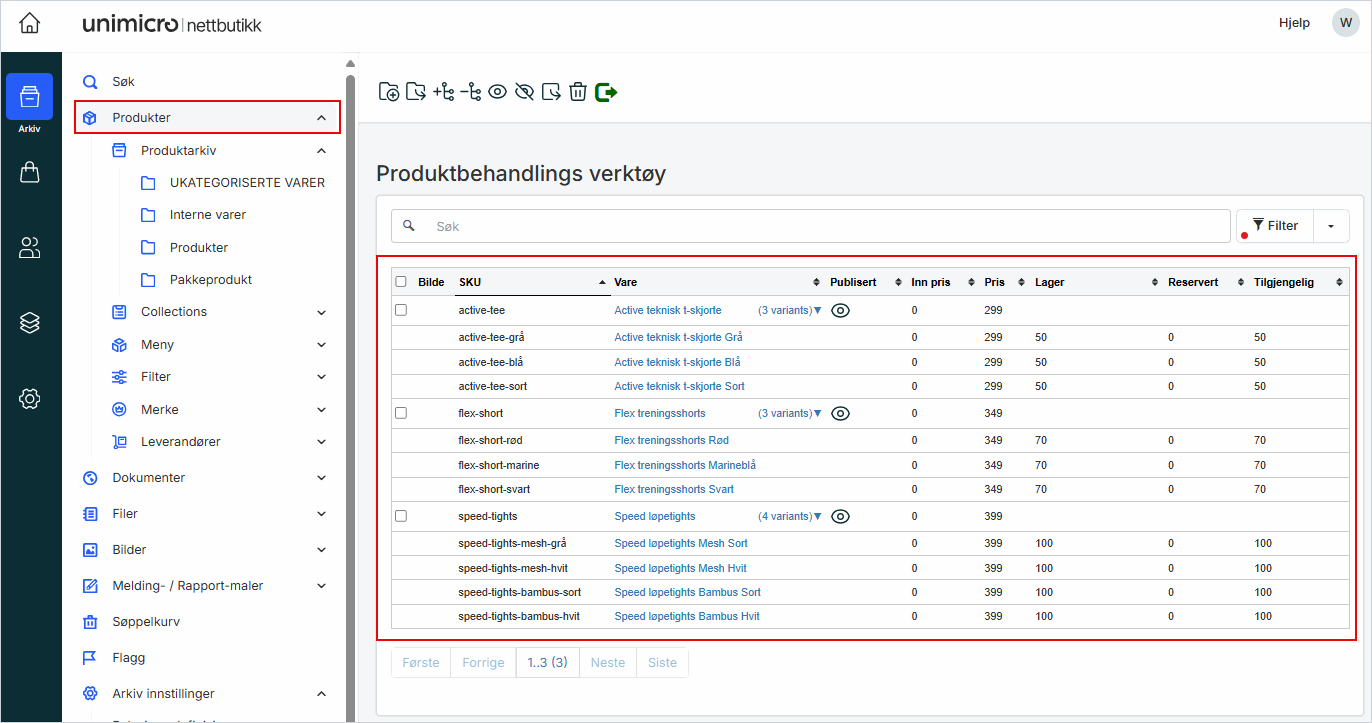
Task: Click the Filter button
Action: (x=1275, y=226)
